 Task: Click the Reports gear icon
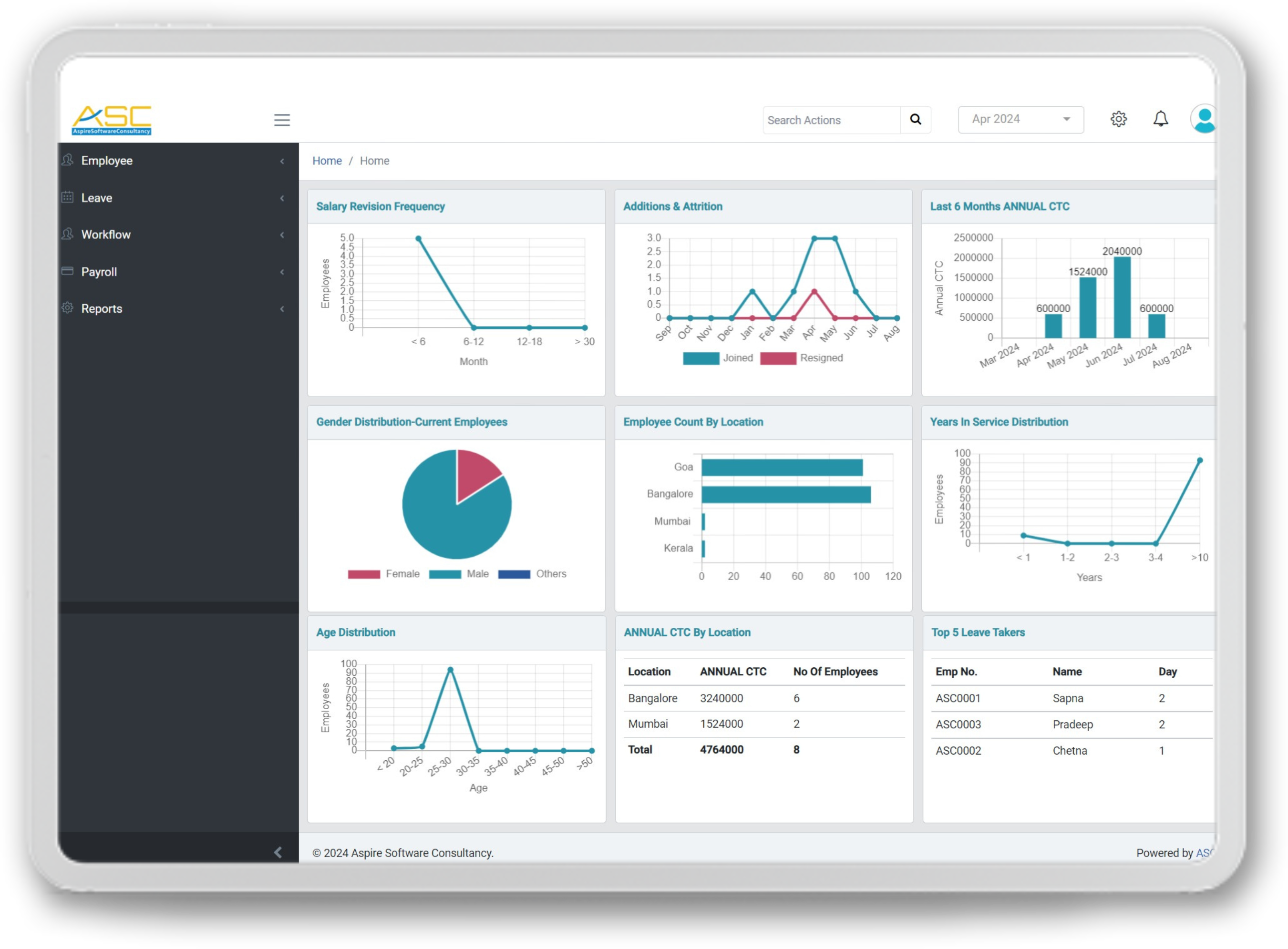click(x=67, y=308)
